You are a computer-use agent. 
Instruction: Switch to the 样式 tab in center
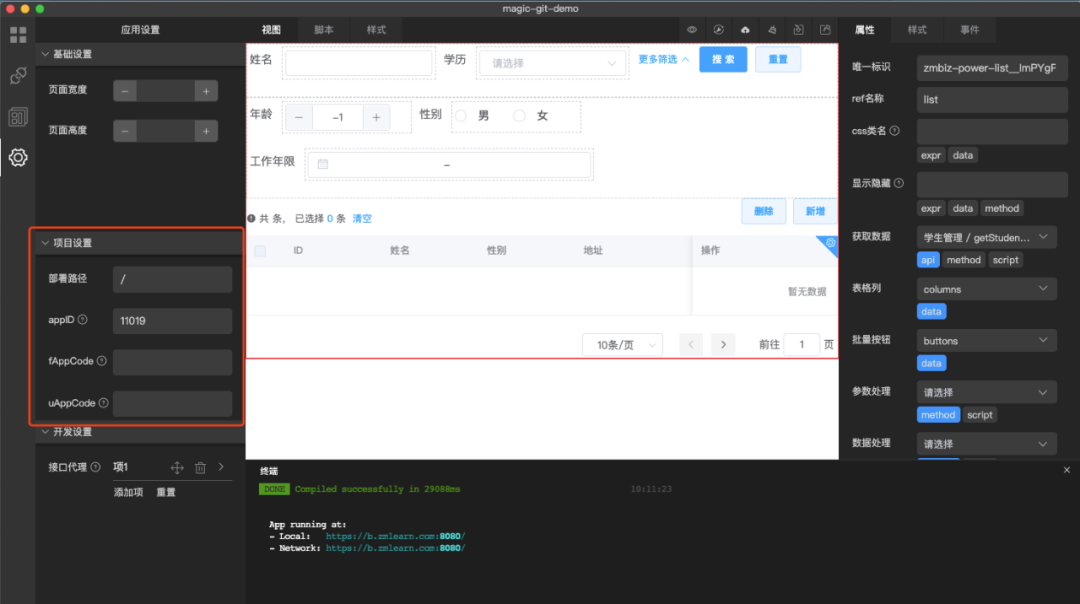point(376,30)
